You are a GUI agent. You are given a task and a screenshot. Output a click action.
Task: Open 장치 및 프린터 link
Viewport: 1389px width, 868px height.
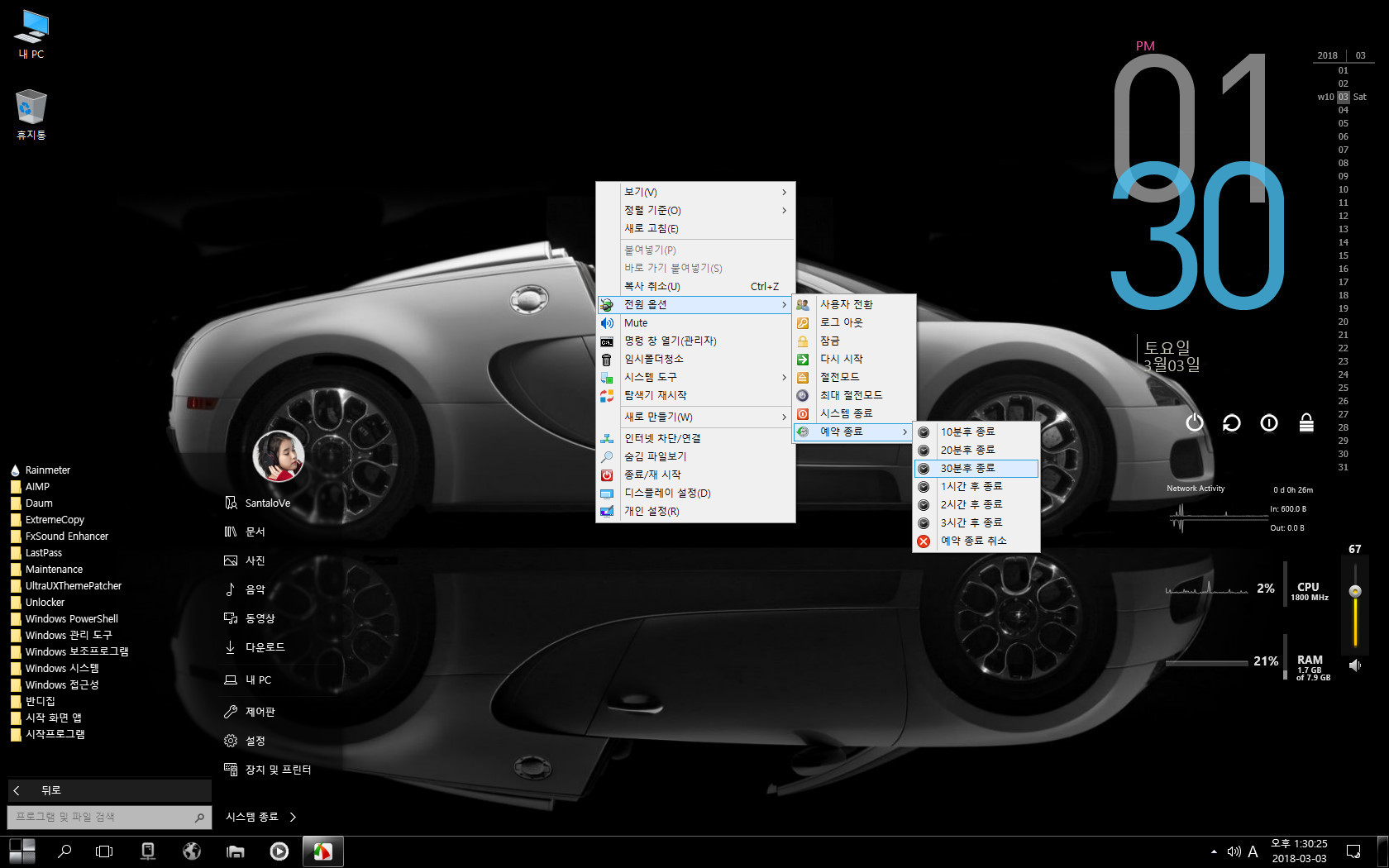coord(268,770)
